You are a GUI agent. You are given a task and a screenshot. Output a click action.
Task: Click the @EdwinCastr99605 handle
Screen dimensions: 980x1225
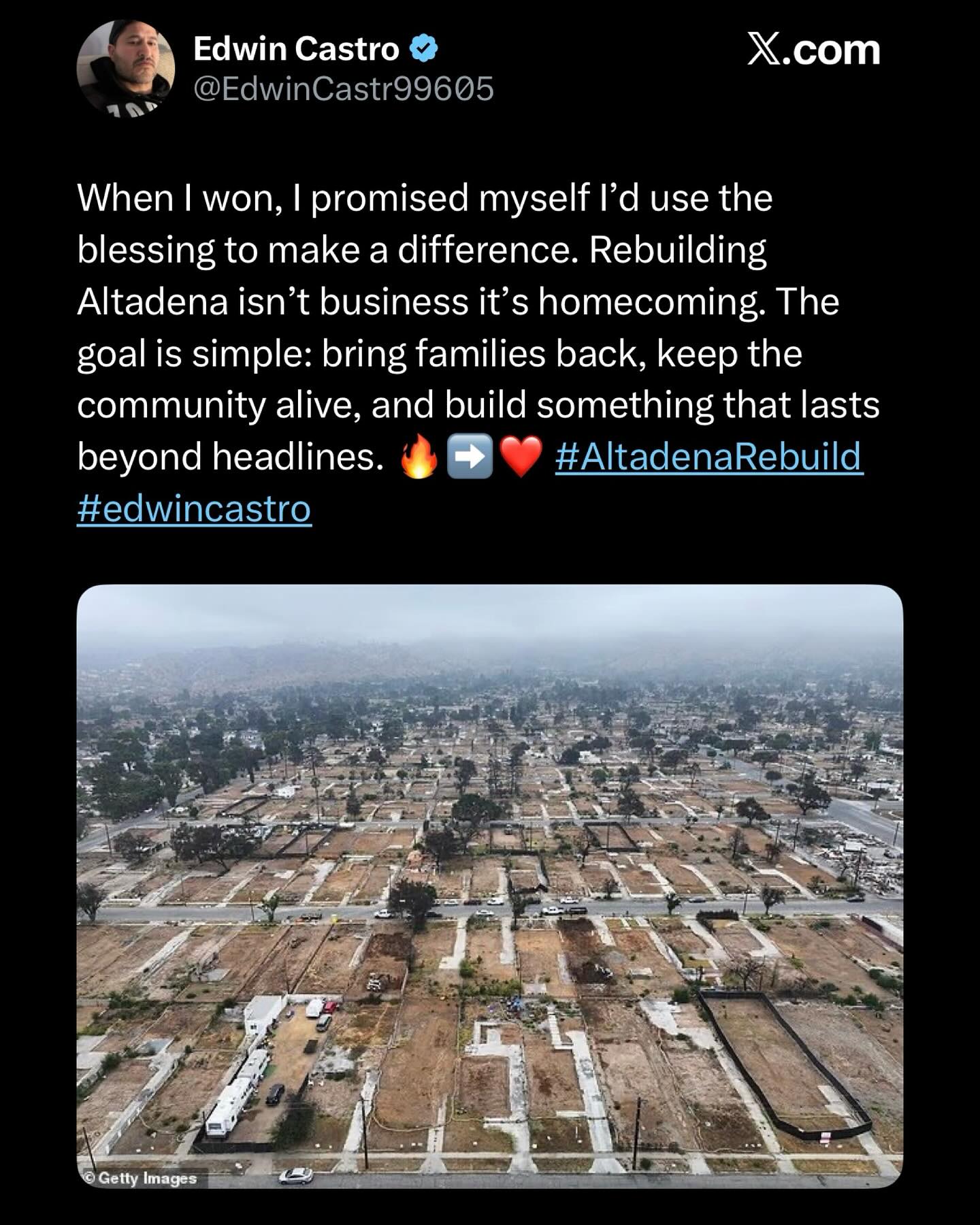pyautogui.click(x=344, y=88)
